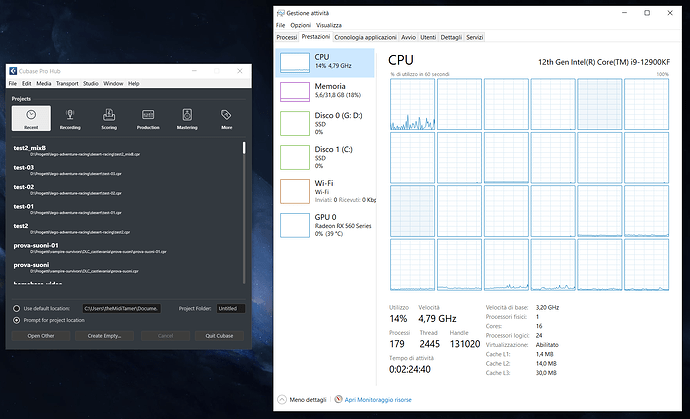Click the More templates tag icon

click(226, 118)
